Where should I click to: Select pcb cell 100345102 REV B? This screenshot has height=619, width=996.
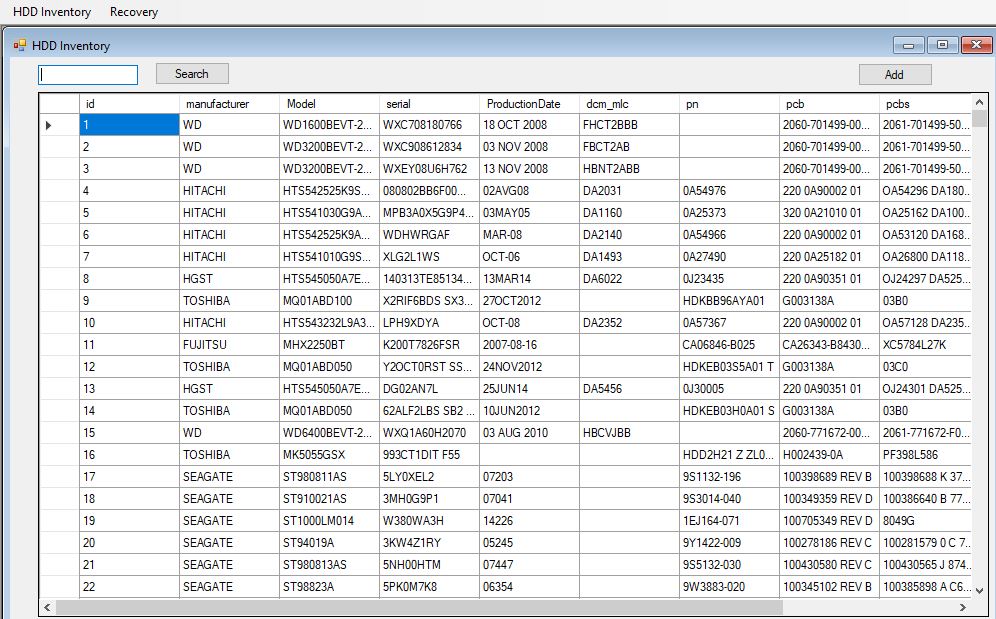click(829, 587)
